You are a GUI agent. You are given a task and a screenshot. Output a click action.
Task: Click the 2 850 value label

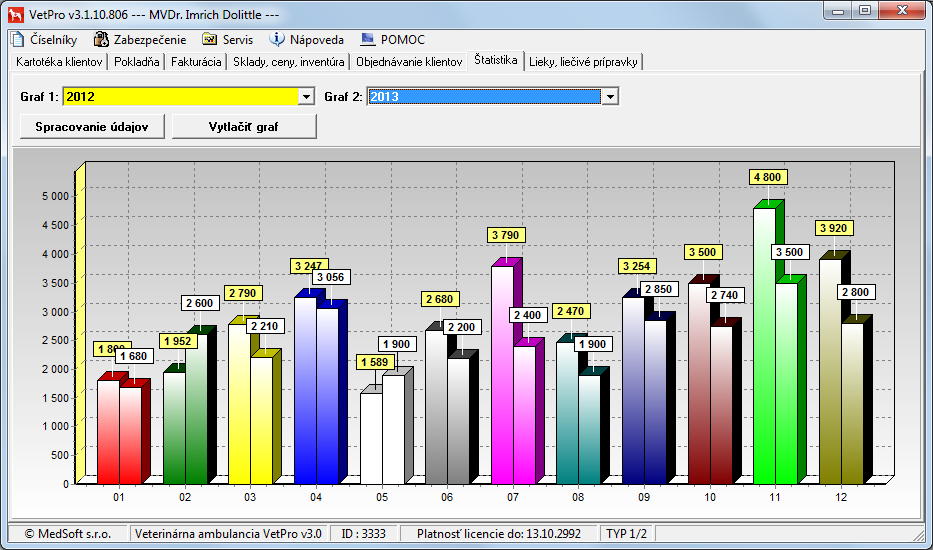659,289
